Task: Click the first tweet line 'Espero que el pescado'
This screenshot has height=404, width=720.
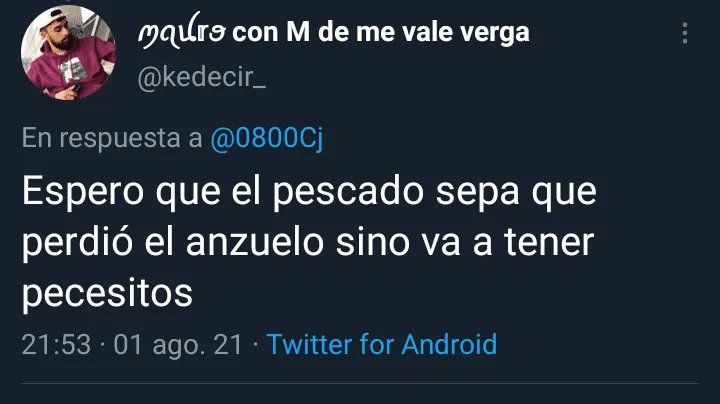Action: pyautogui.click(x=222, y=192)
